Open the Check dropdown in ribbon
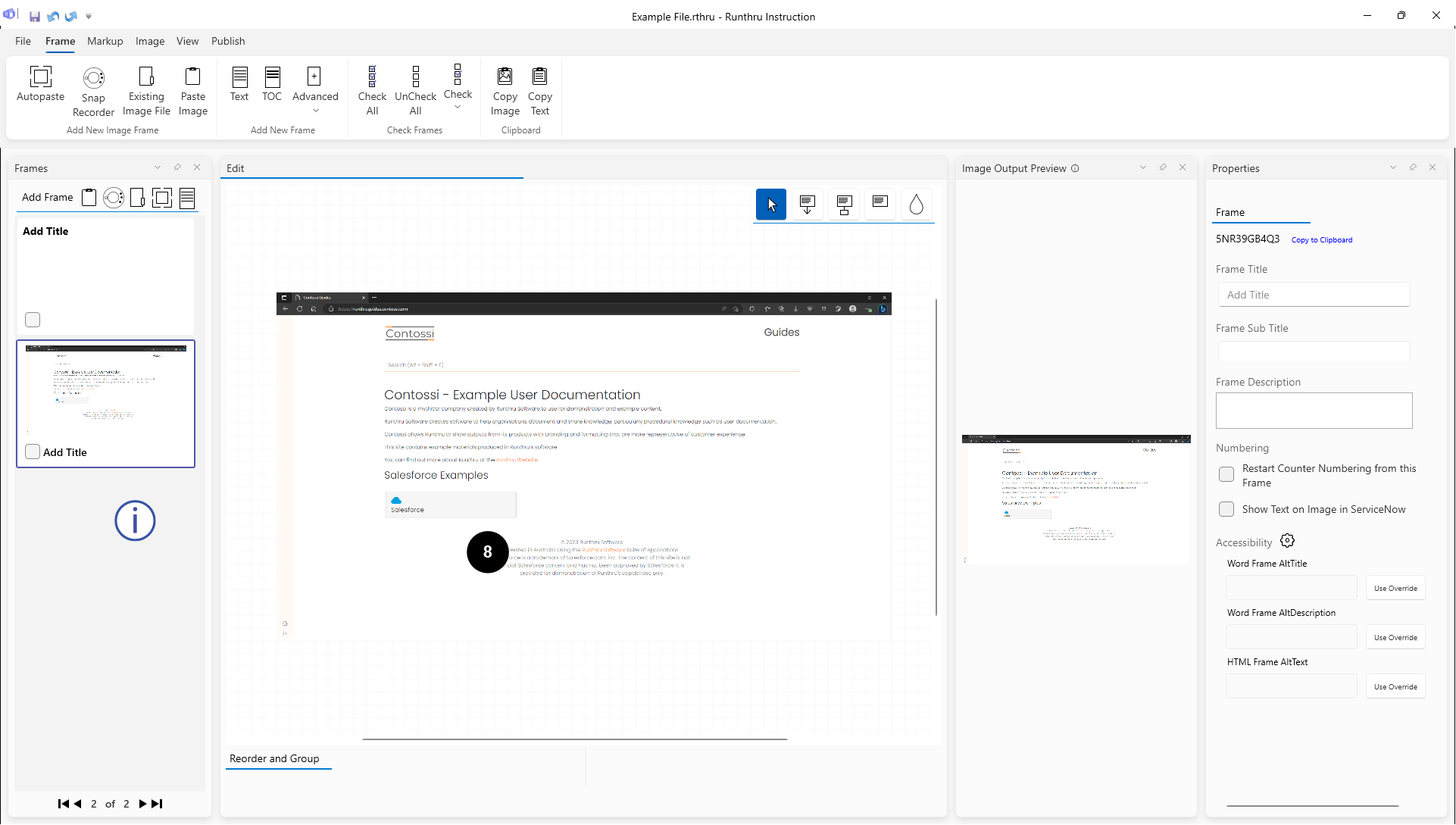 point(458,108)
